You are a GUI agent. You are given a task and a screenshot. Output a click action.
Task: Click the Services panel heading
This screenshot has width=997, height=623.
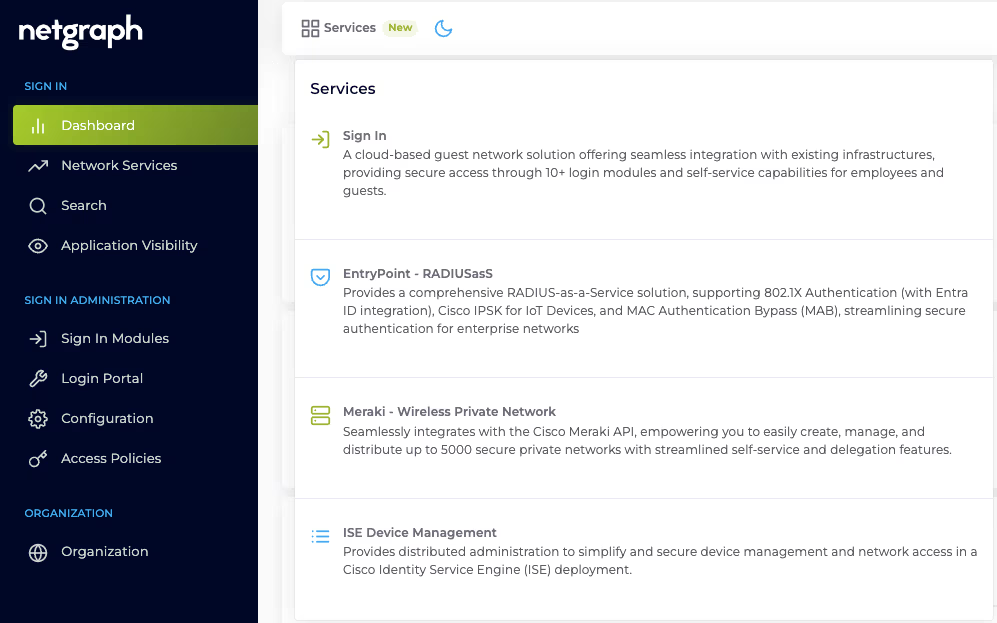pyautogui.click(x=343, y=88)
